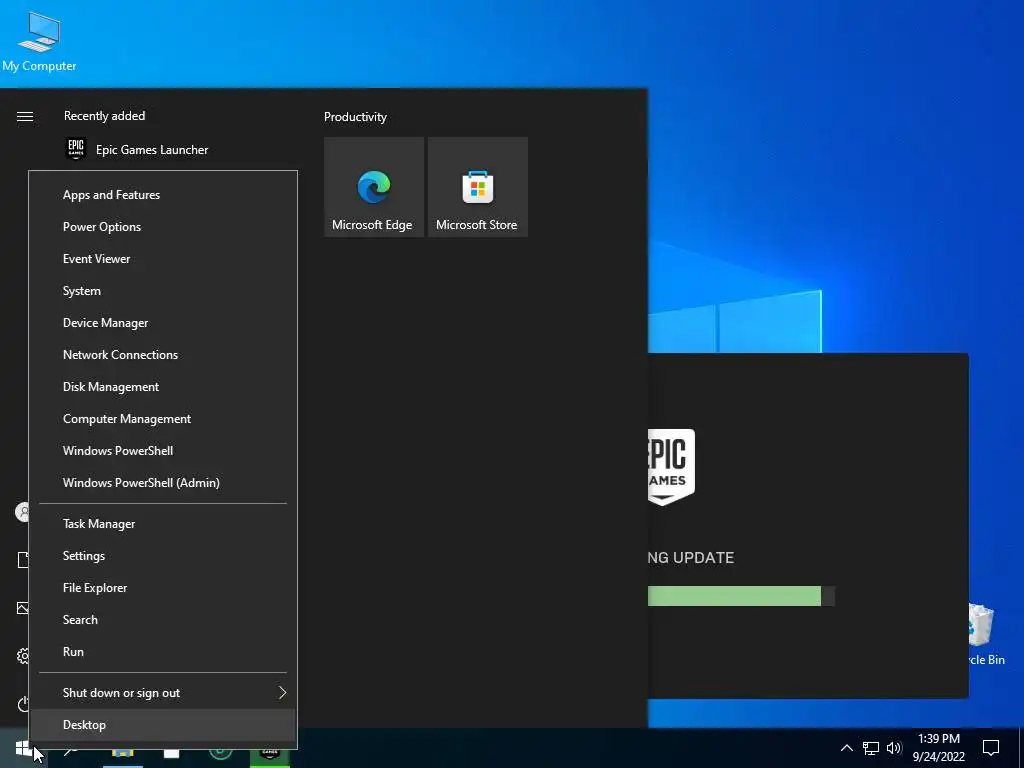Open the Start menu Documents icon
1024x768 pixels.
click(23, 560)
